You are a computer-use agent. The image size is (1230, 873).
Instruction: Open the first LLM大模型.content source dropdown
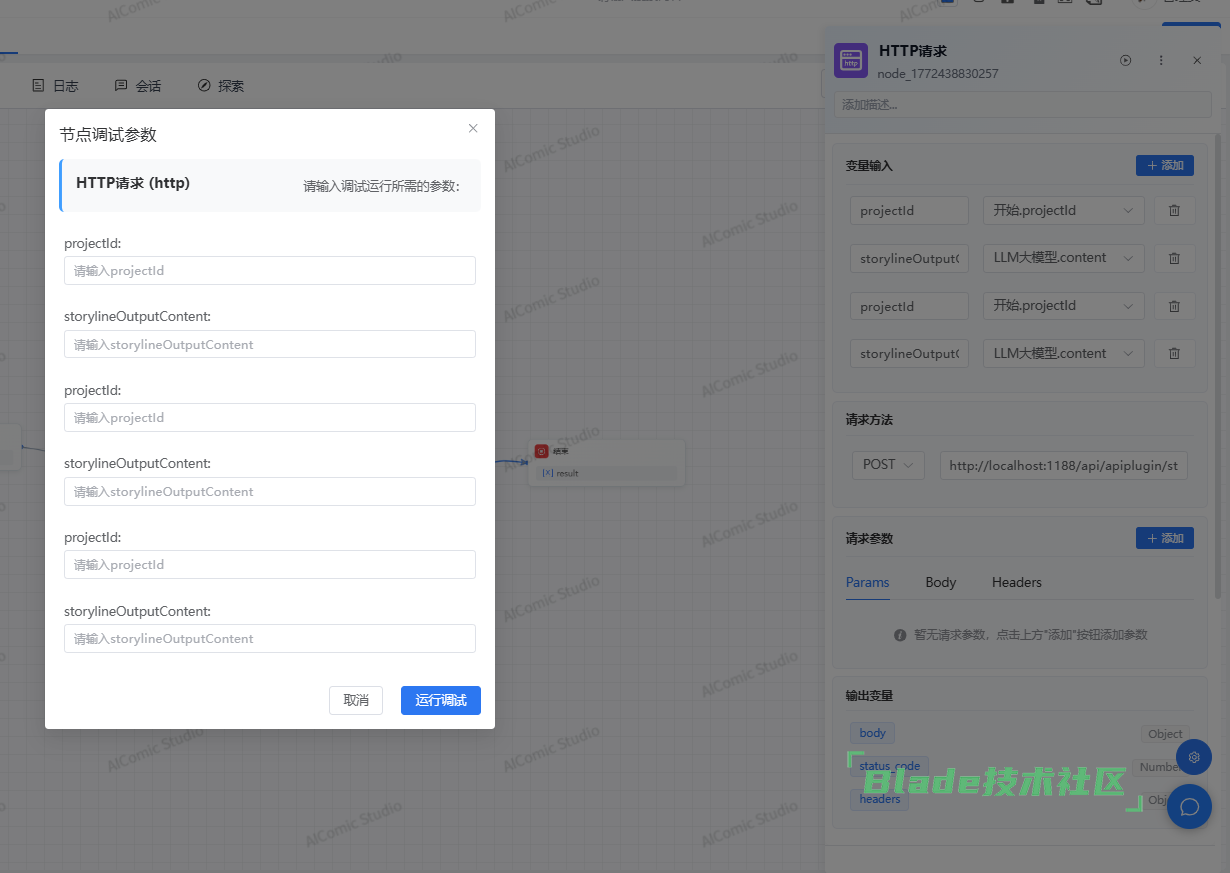click(1063, 258)
